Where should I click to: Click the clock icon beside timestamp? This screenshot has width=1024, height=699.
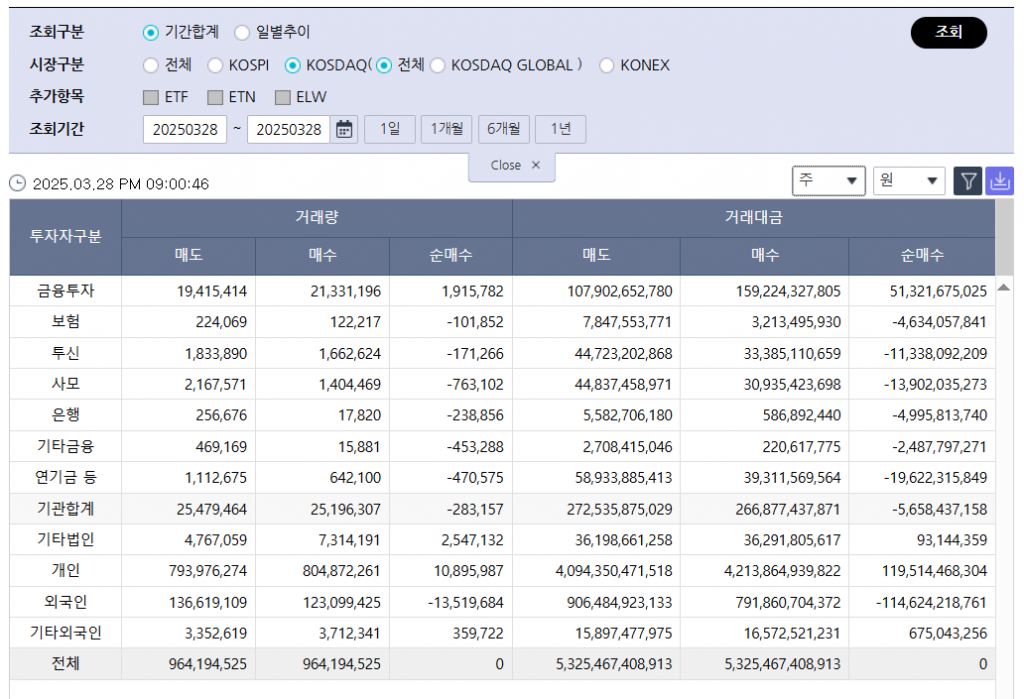[17, 184]
